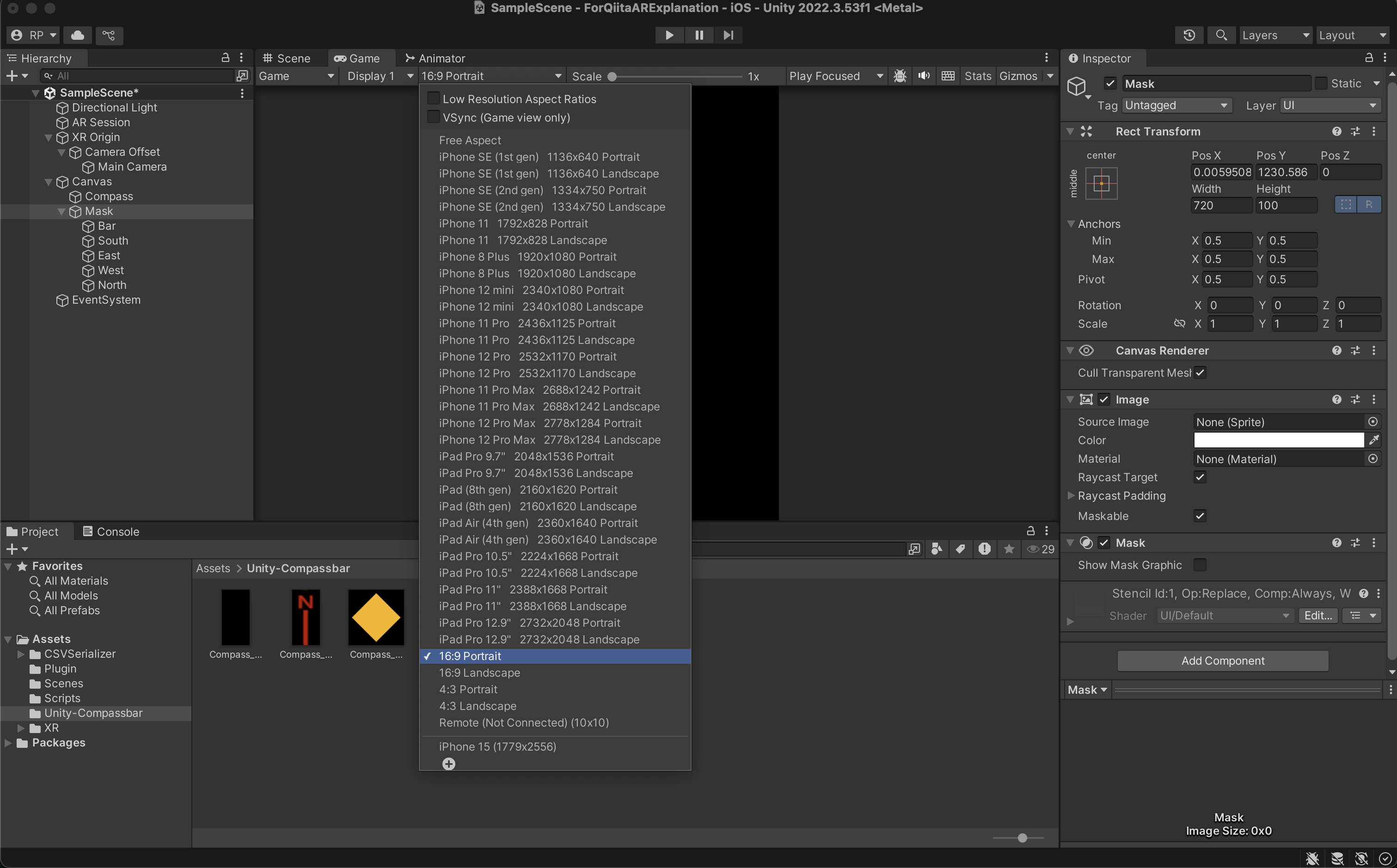
Task: Enable Show Mask Graphic
Action: tap(1201, 564)
